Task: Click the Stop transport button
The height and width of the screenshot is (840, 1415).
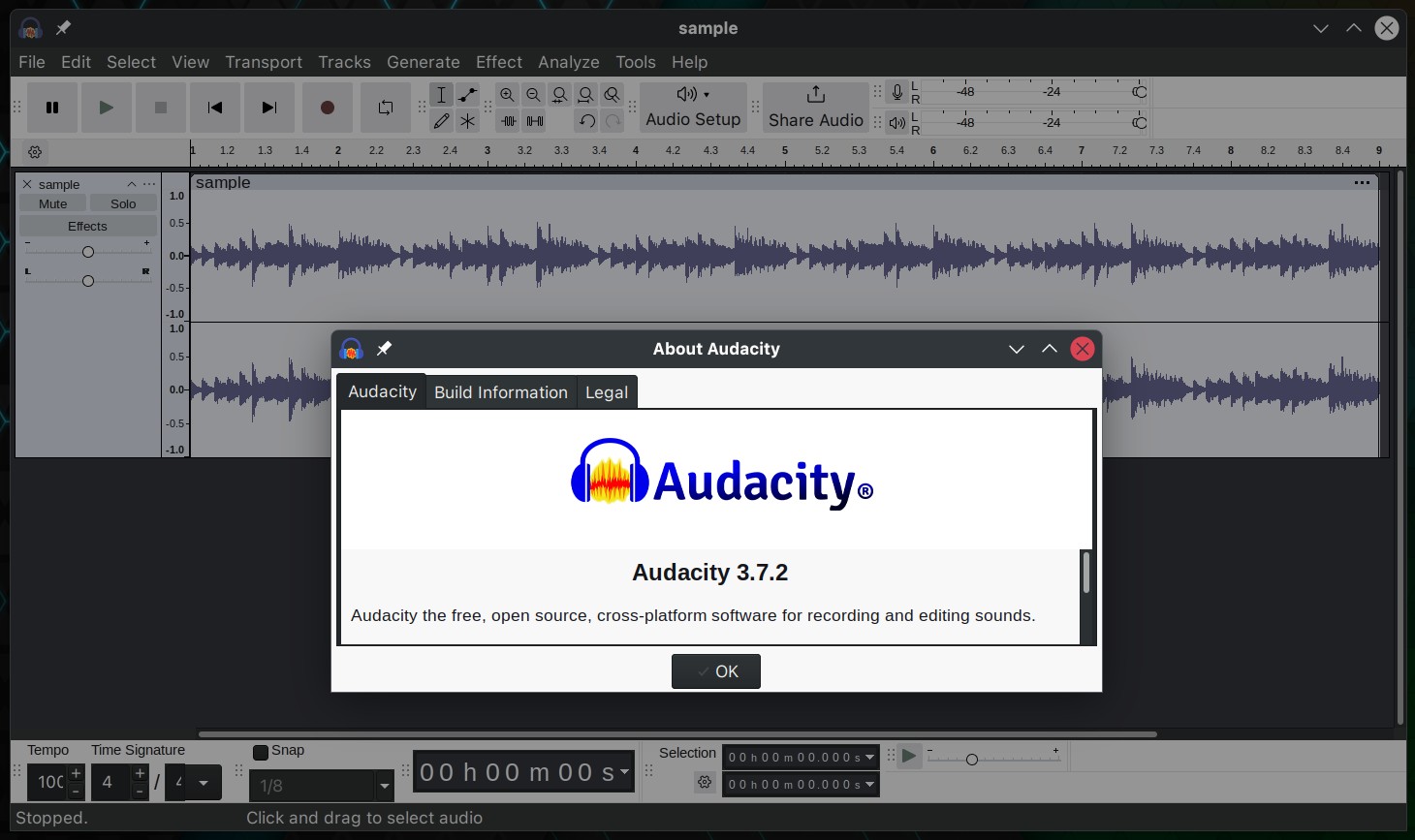Action: click(161, 108)
